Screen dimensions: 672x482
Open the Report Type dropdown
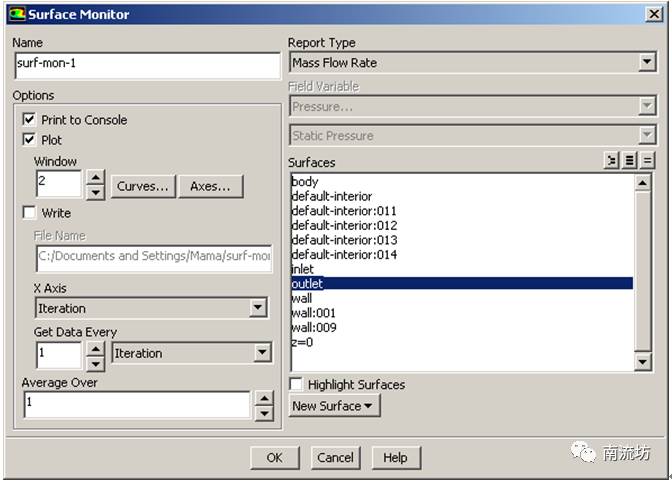pos(647,63)
